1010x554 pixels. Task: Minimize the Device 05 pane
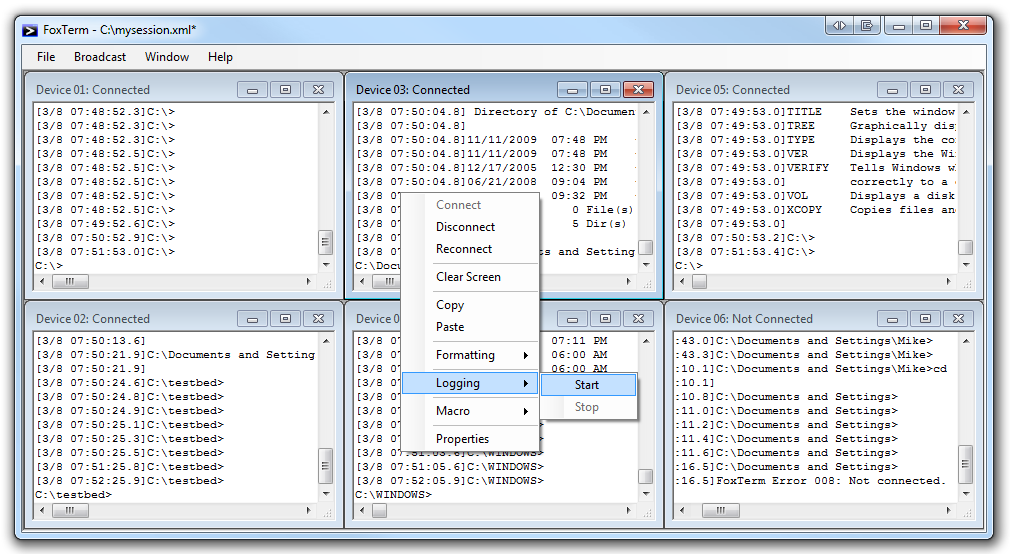pos(893,90)
